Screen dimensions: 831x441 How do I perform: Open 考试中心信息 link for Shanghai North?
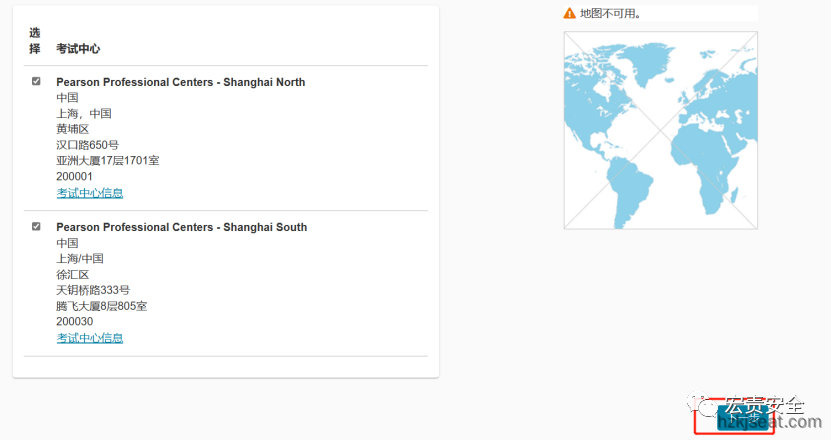coord(89,193)
